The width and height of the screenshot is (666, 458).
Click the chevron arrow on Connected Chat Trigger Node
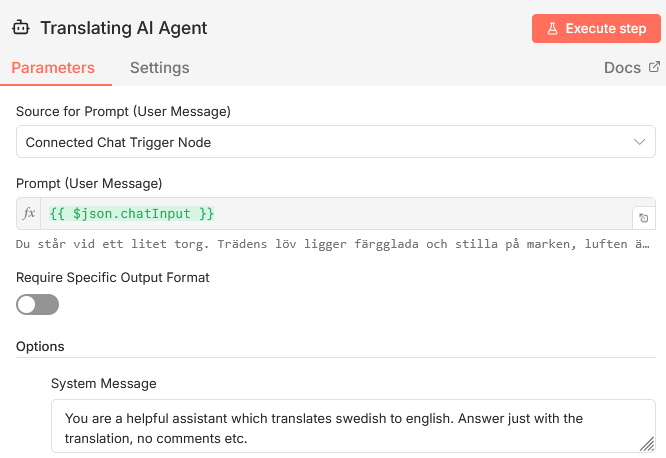click(x=640, y=142)
